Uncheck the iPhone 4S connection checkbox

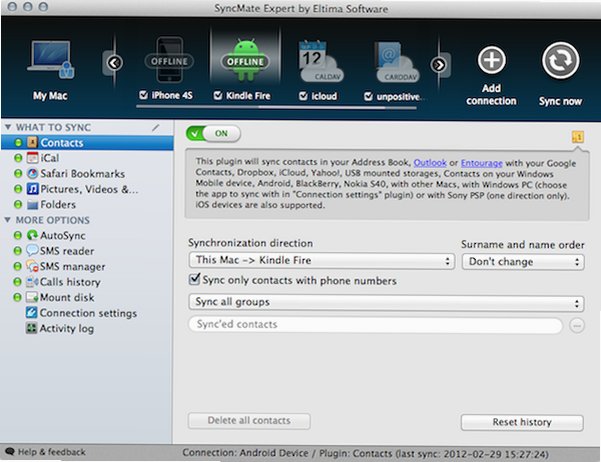(143, 95)
